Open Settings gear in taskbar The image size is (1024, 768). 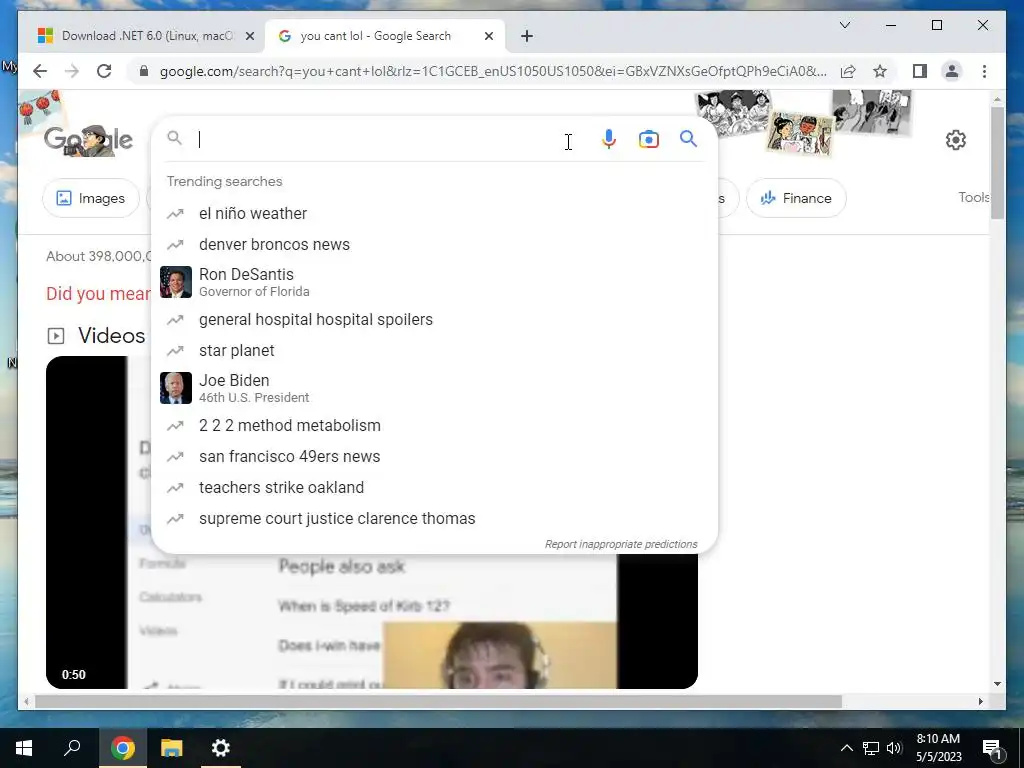[x=221, y=748]
